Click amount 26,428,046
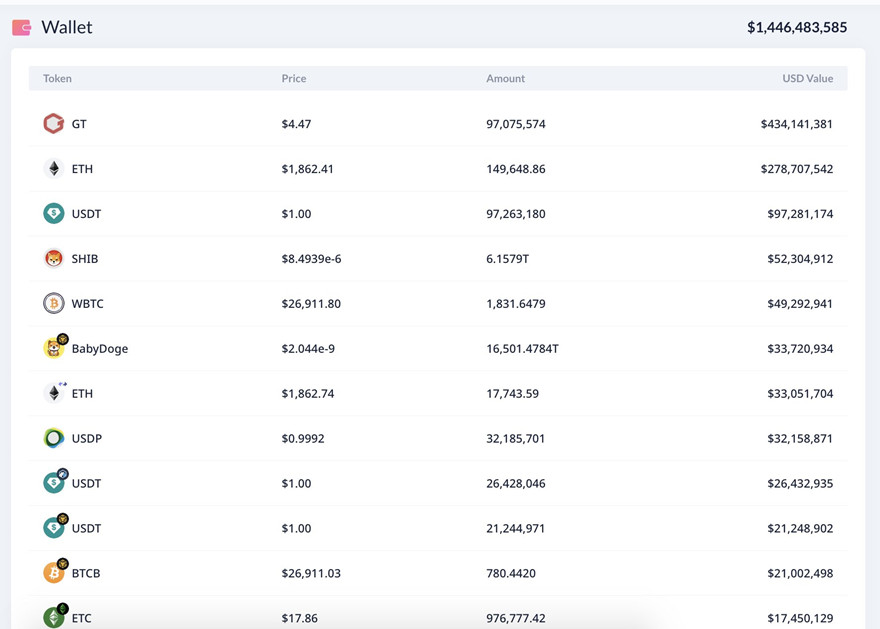 coord(516,483)
